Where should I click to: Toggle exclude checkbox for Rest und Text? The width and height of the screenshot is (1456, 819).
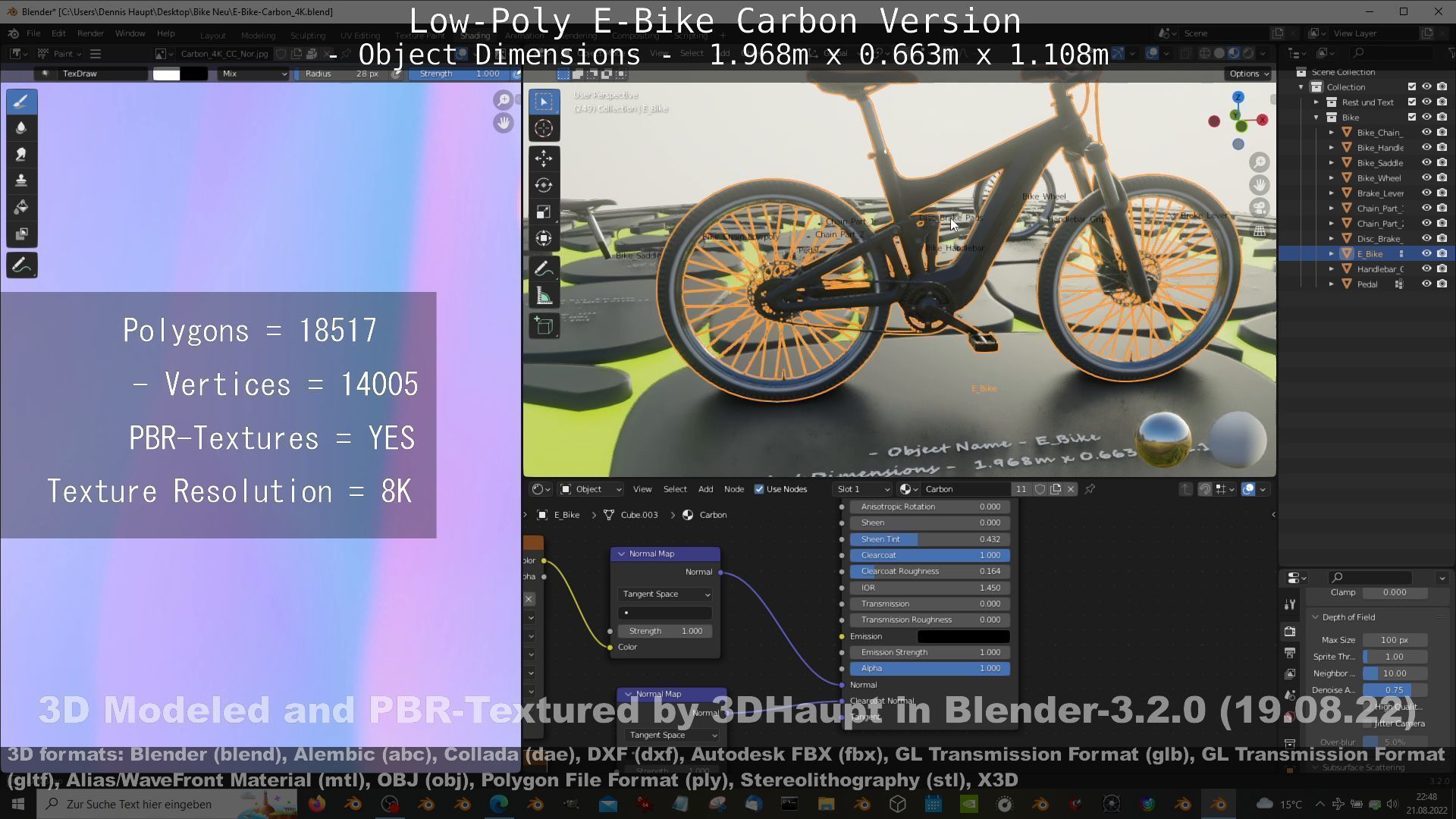(x=1412, y=102)
